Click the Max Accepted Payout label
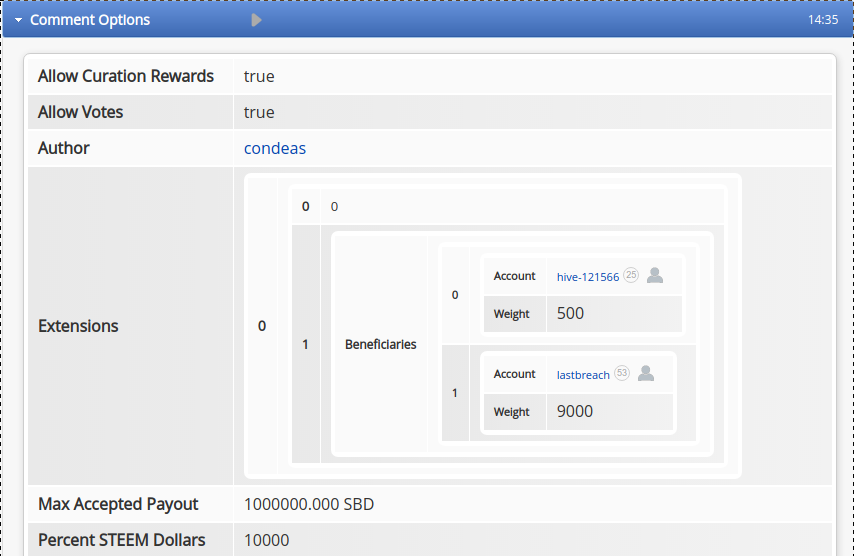854x556 pixels. click(x=118, y=504)
